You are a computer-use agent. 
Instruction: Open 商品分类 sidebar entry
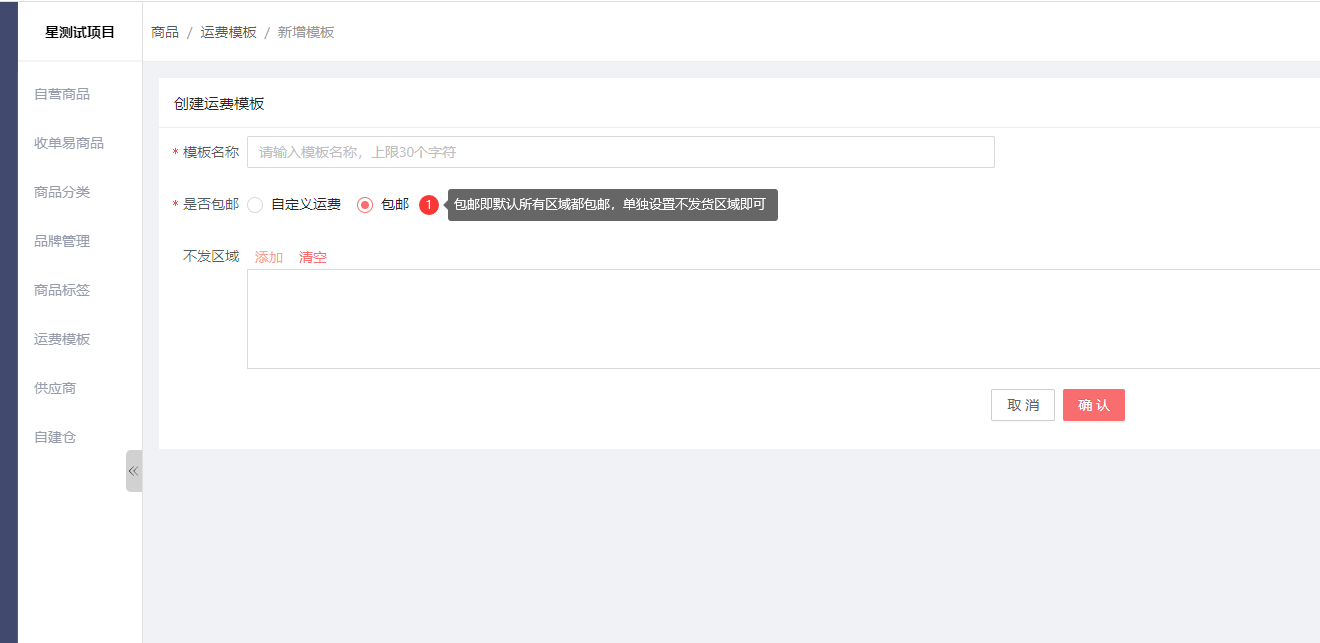point(62,192)
